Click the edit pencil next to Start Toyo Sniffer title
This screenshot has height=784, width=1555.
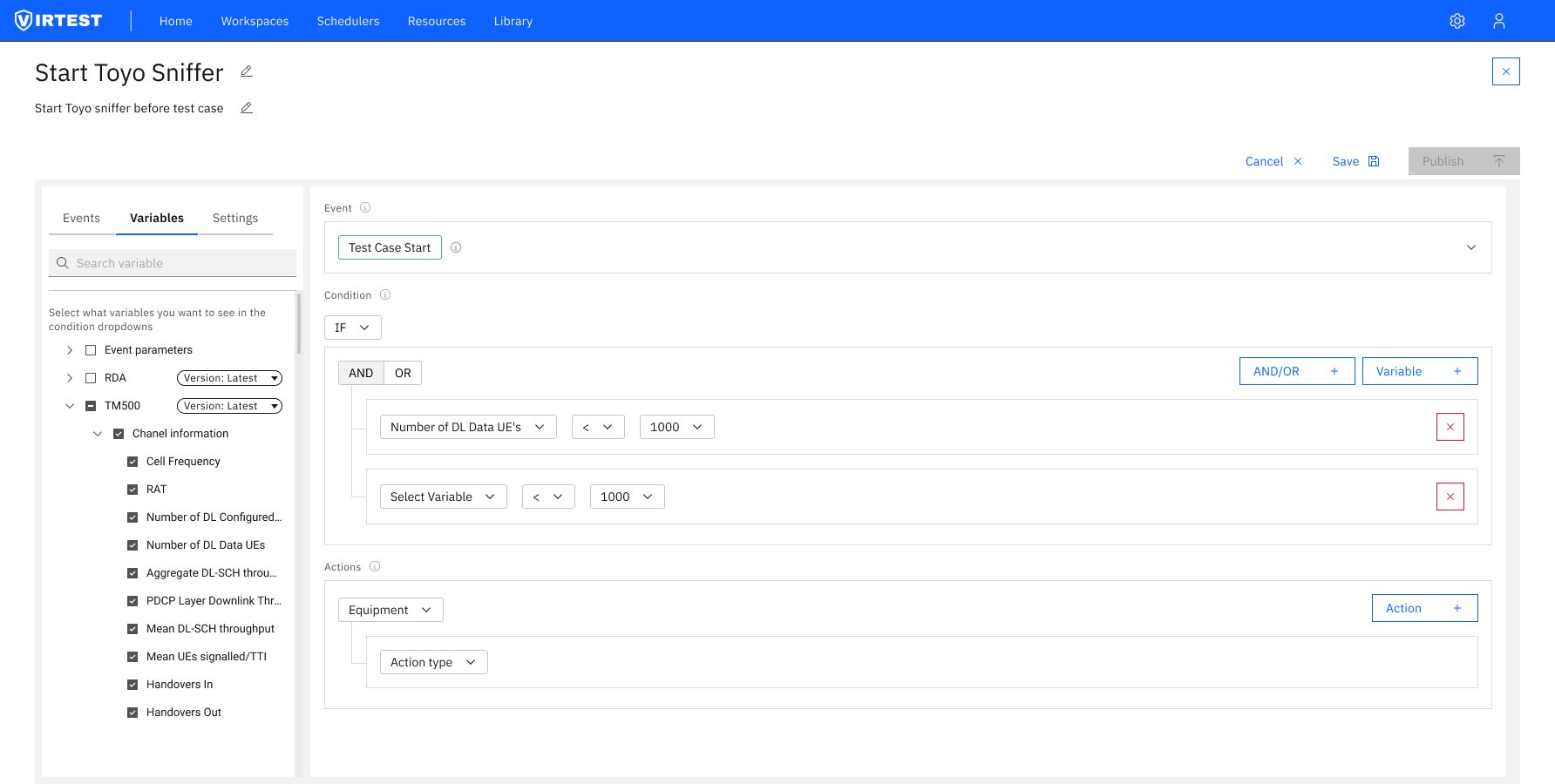[x=247, y=71]
